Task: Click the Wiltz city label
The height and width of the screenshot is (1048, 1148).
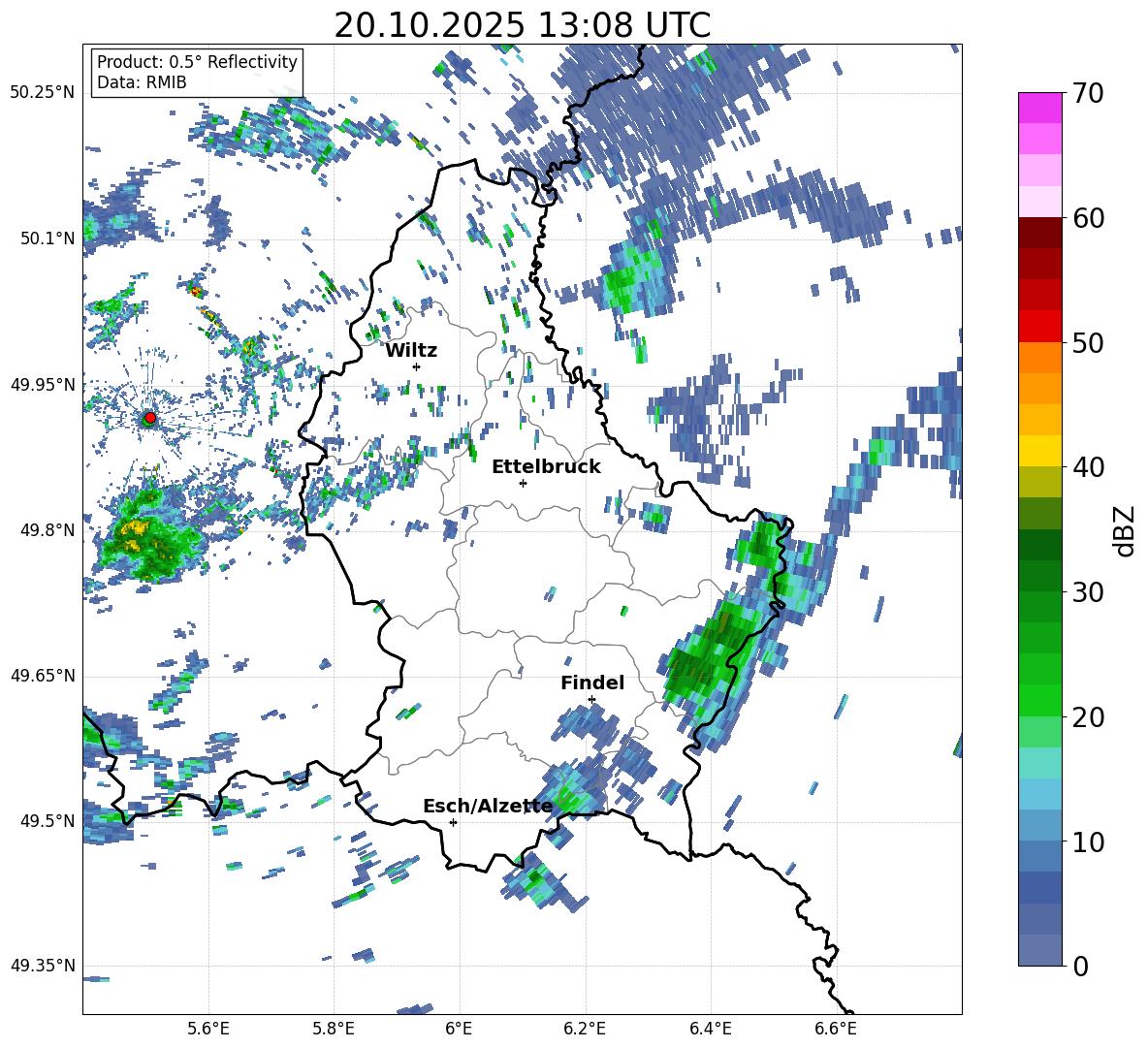Action: [411, 351]
